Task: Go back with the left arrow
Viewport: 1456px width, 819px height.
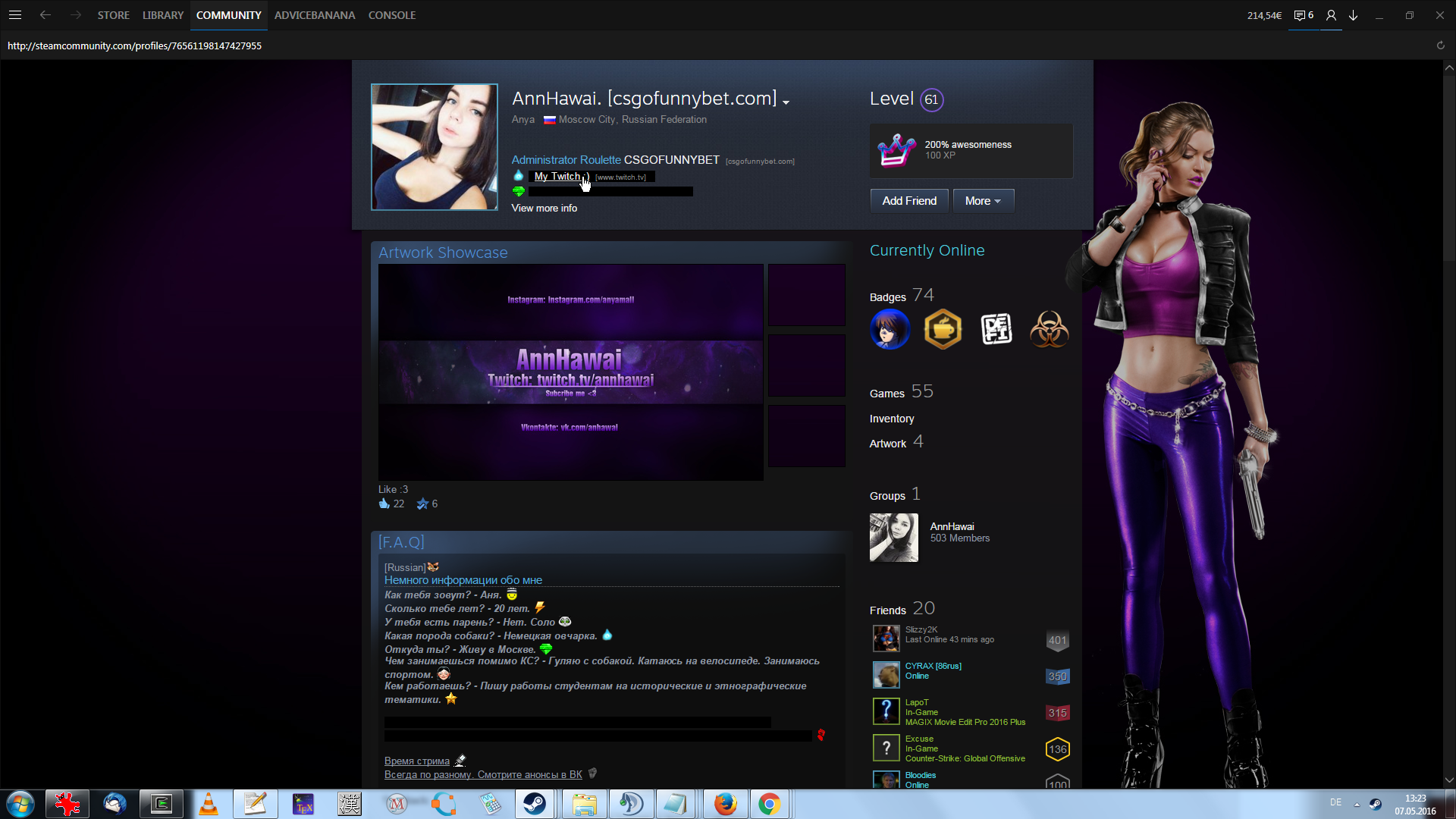Action: (x=45, y=15)
